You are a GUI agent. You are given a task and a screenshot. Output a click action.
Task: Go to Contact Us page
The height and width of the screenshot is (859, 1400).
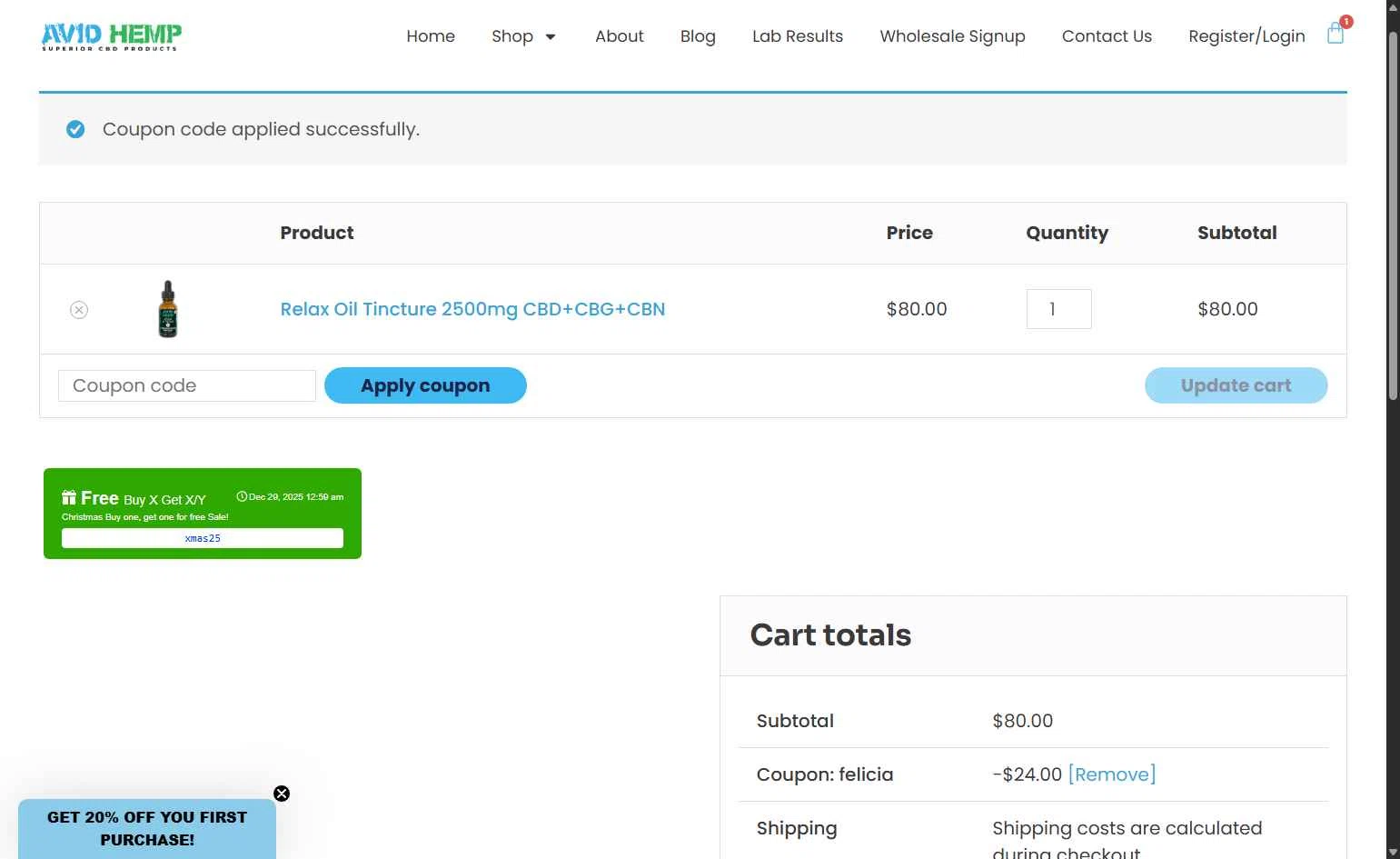coord(1107,36)
